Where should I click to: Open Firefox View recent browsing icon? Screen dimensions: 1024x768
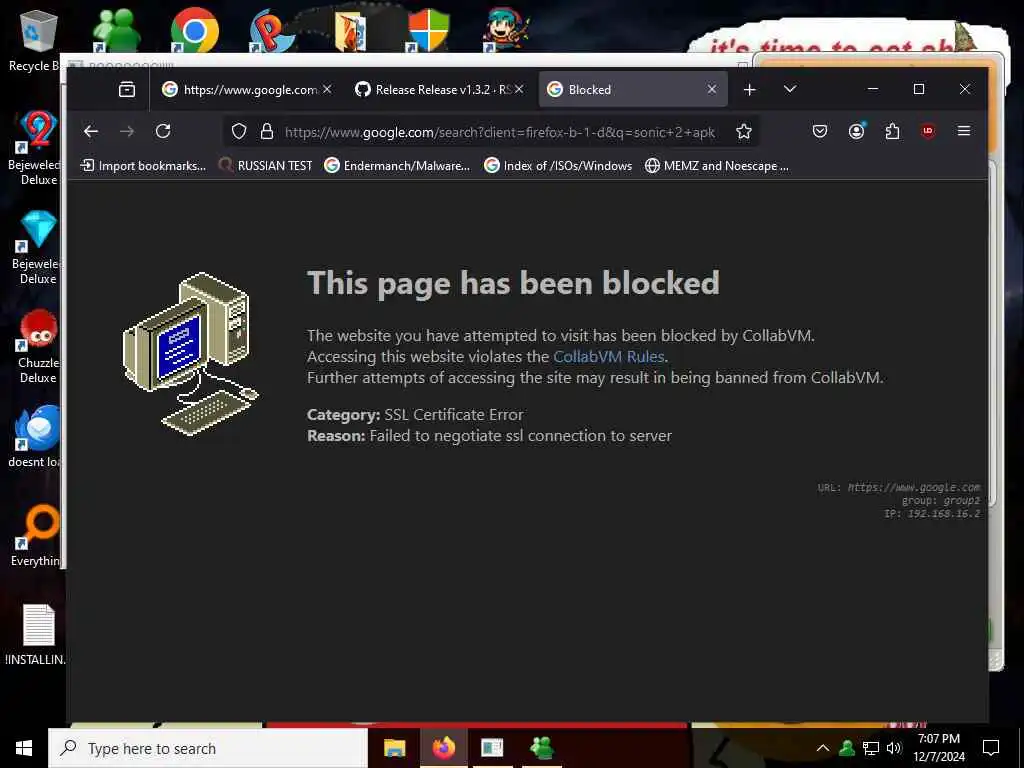127,89
